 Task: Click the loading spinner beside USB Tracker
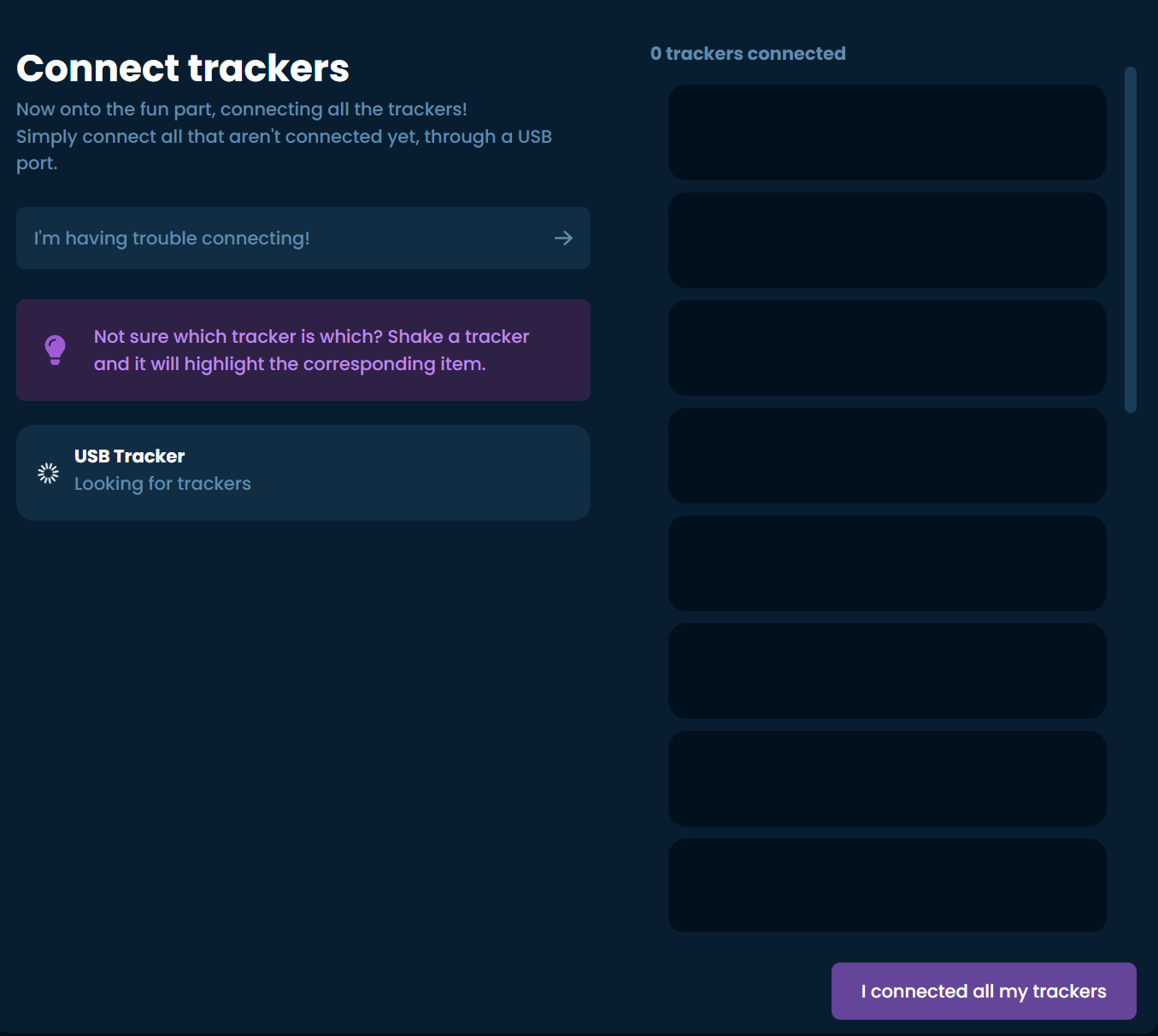(48, 473)
